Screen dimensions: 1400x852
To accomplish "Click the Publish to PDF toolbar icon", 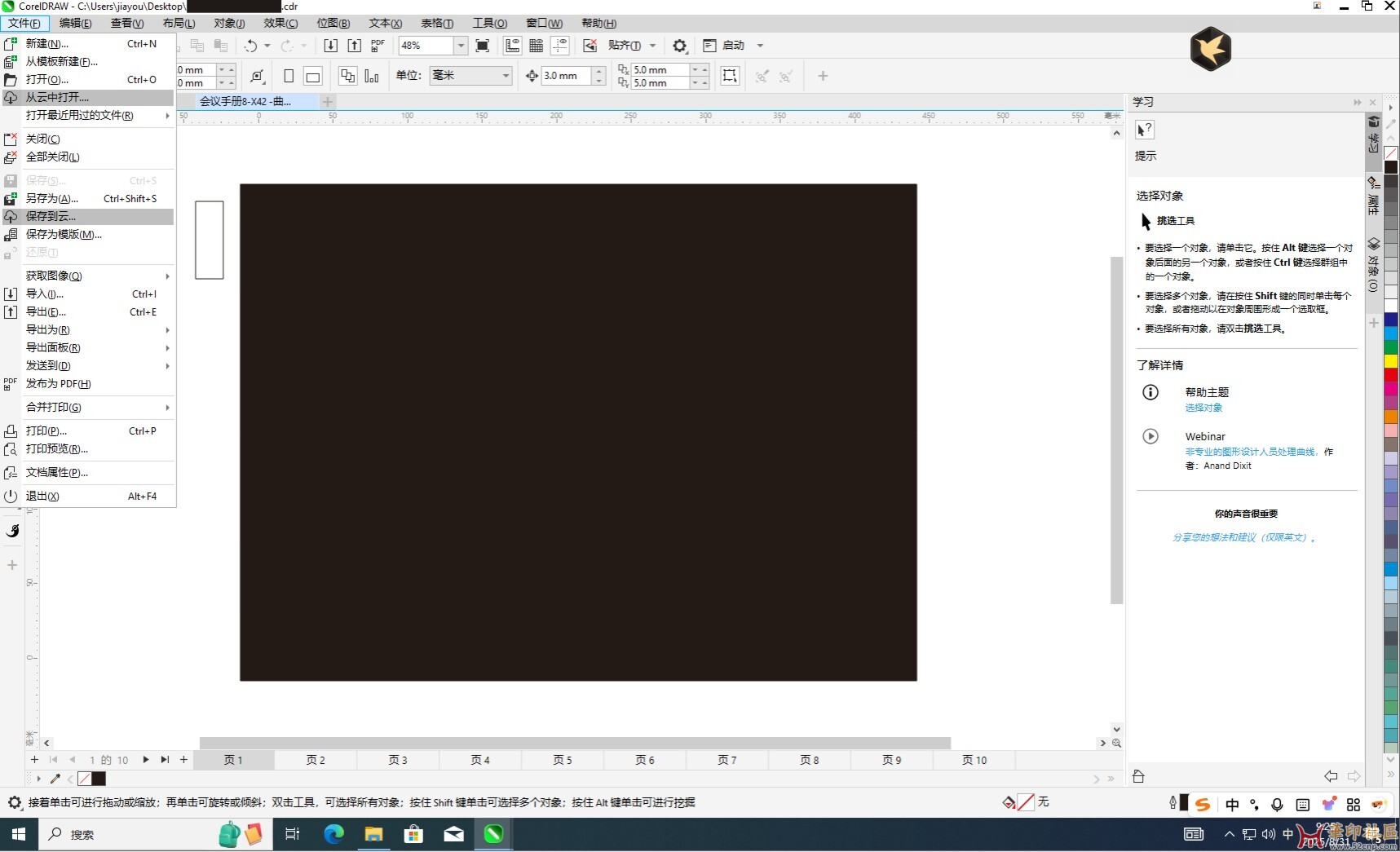I will pyautogui.click(x=378, y=46).
